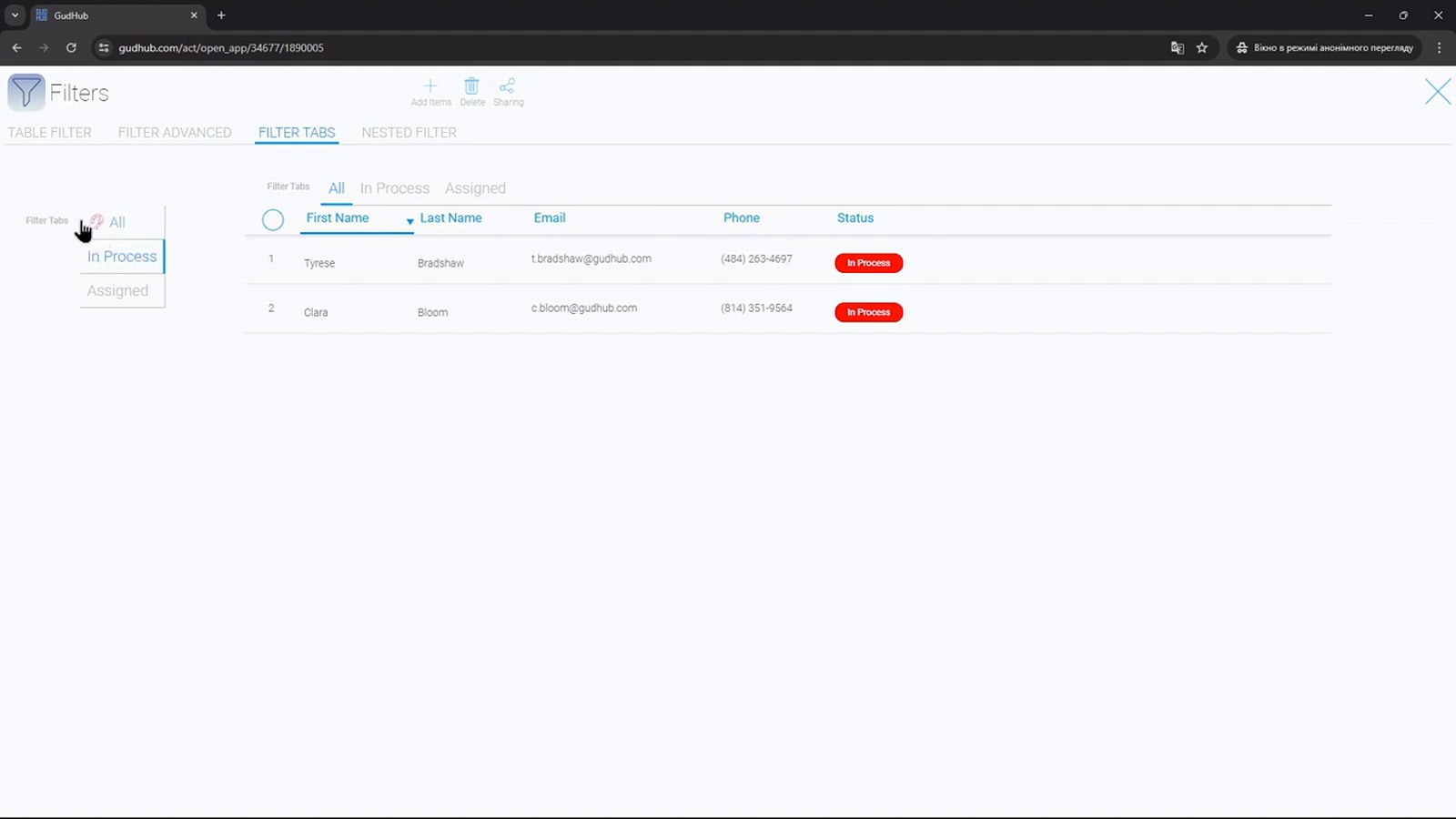This screenshot has width=1456, height=819.
Task: Open a new browser tab
Action: click(221, 15)
